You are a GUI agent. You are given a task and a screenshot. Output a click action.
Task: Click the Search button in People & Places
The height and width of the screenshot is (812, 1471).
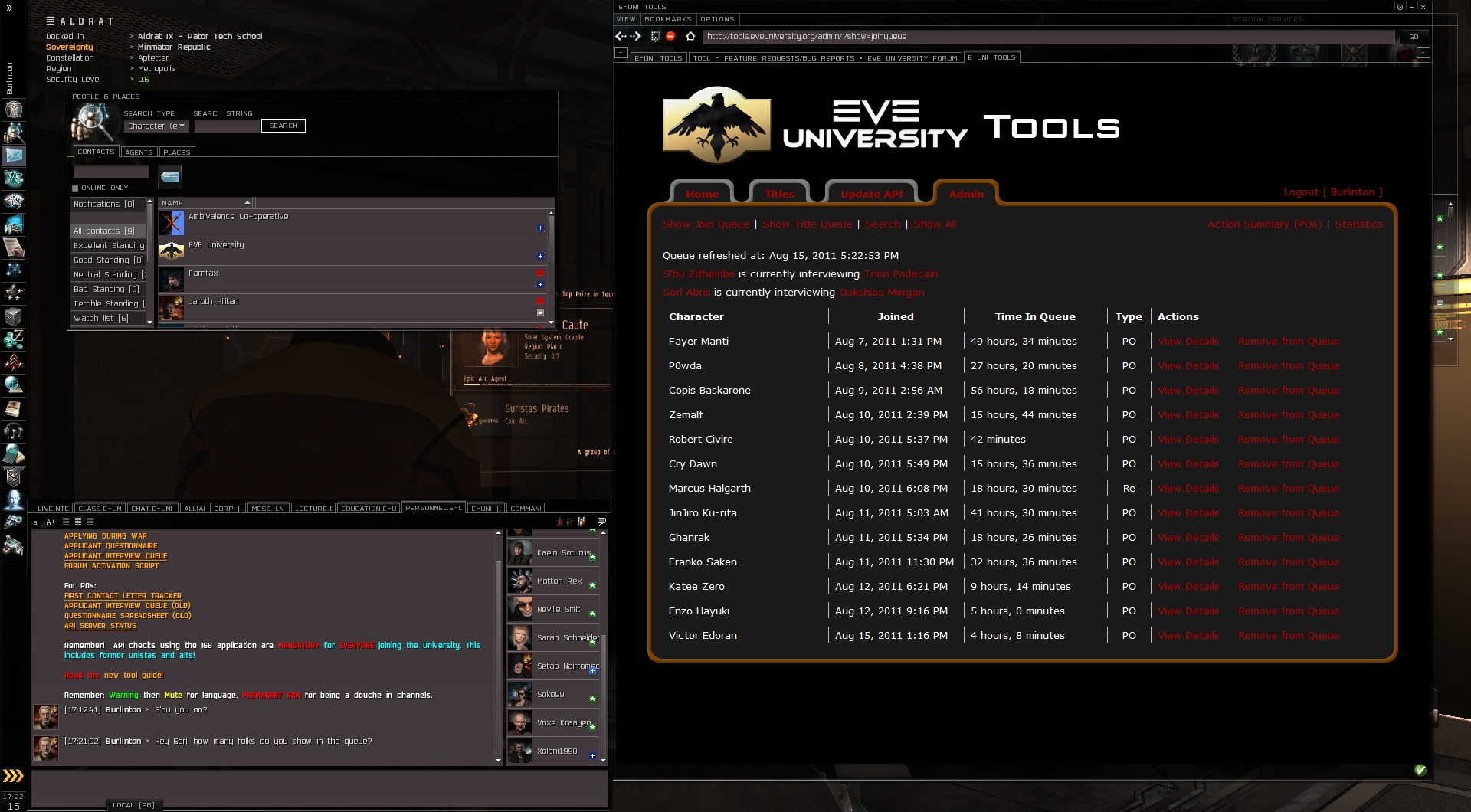(x=283, y=126)
